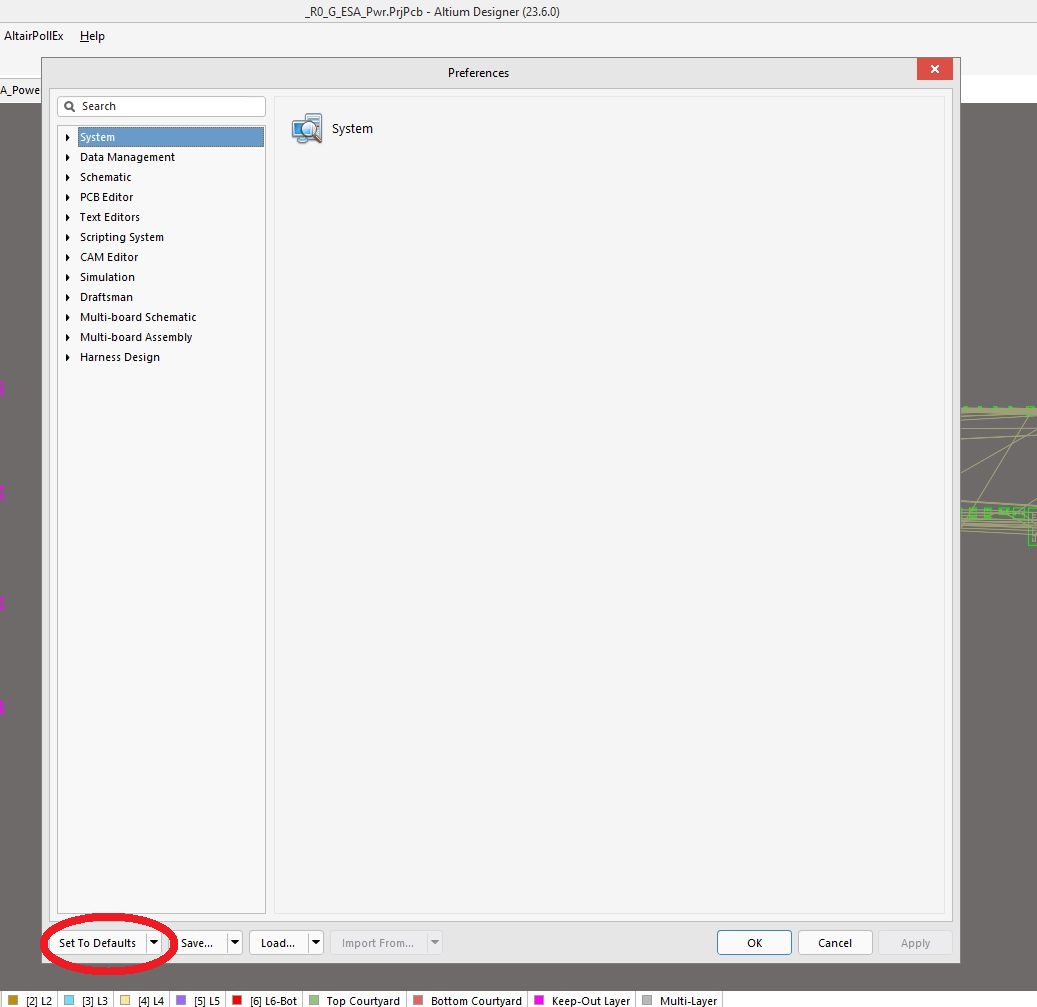Select Data Management category
The width and height of the screenshot is (1037, 1007).
pyautogui.click(x=127, y=157)
